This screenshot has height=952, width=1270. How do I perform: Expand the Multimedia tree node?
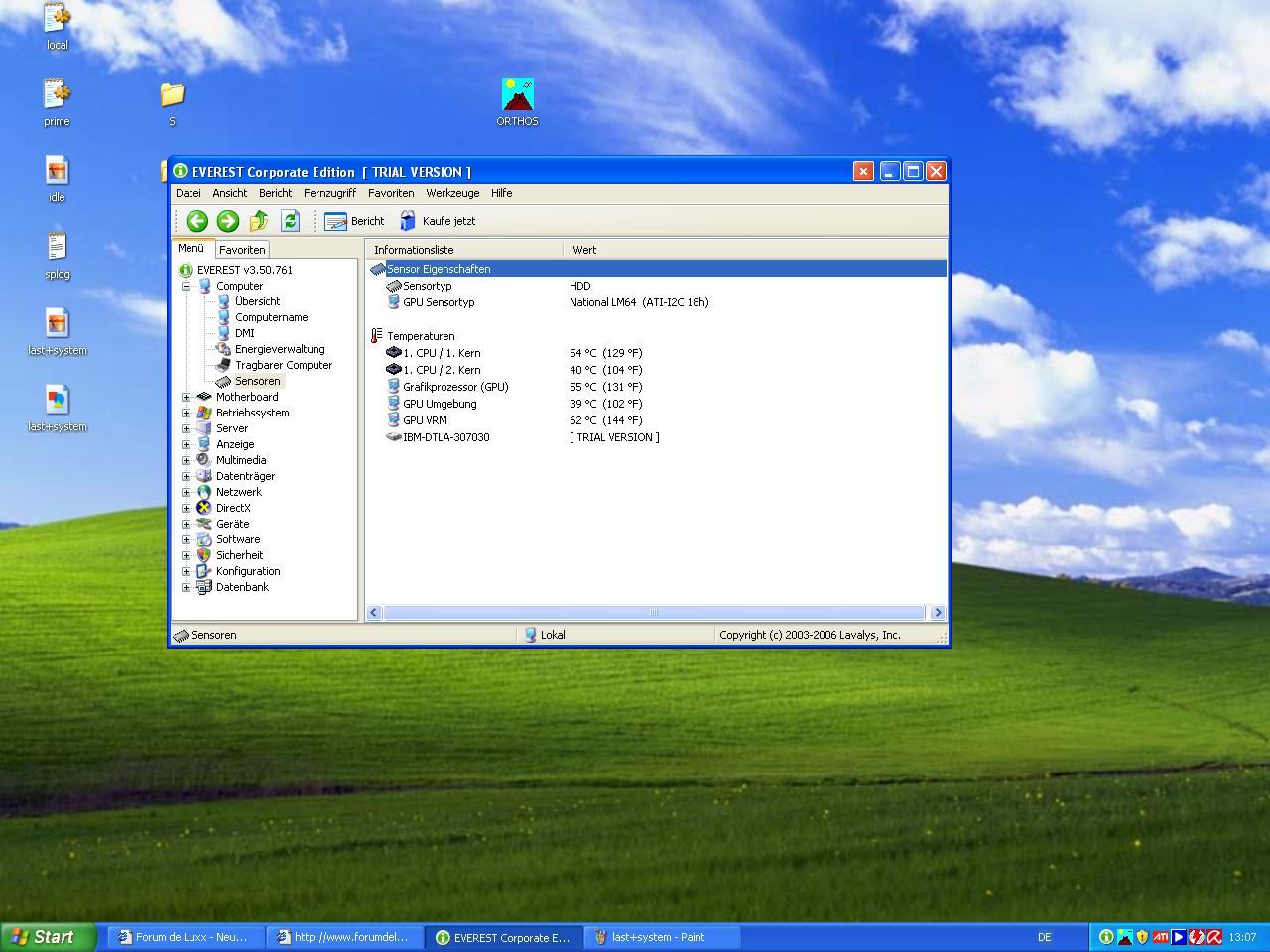186,460
